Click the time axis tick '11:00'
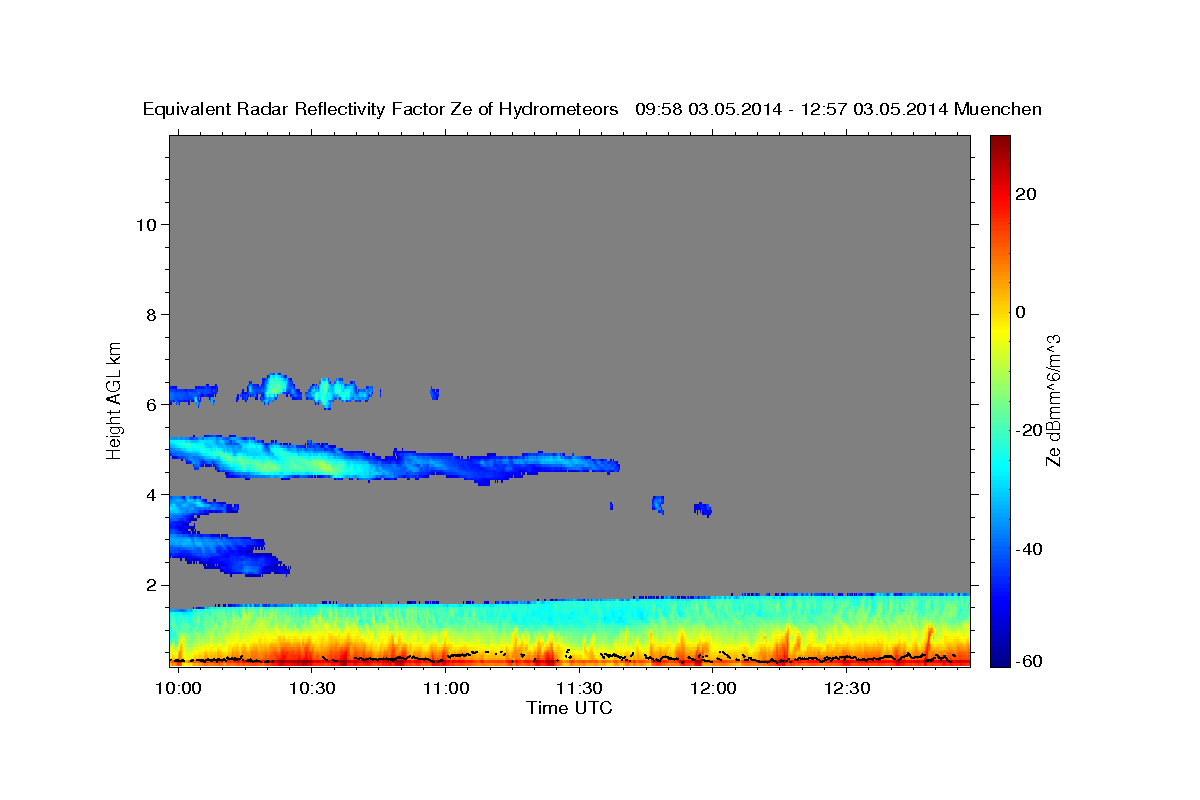 coord(446,688)
